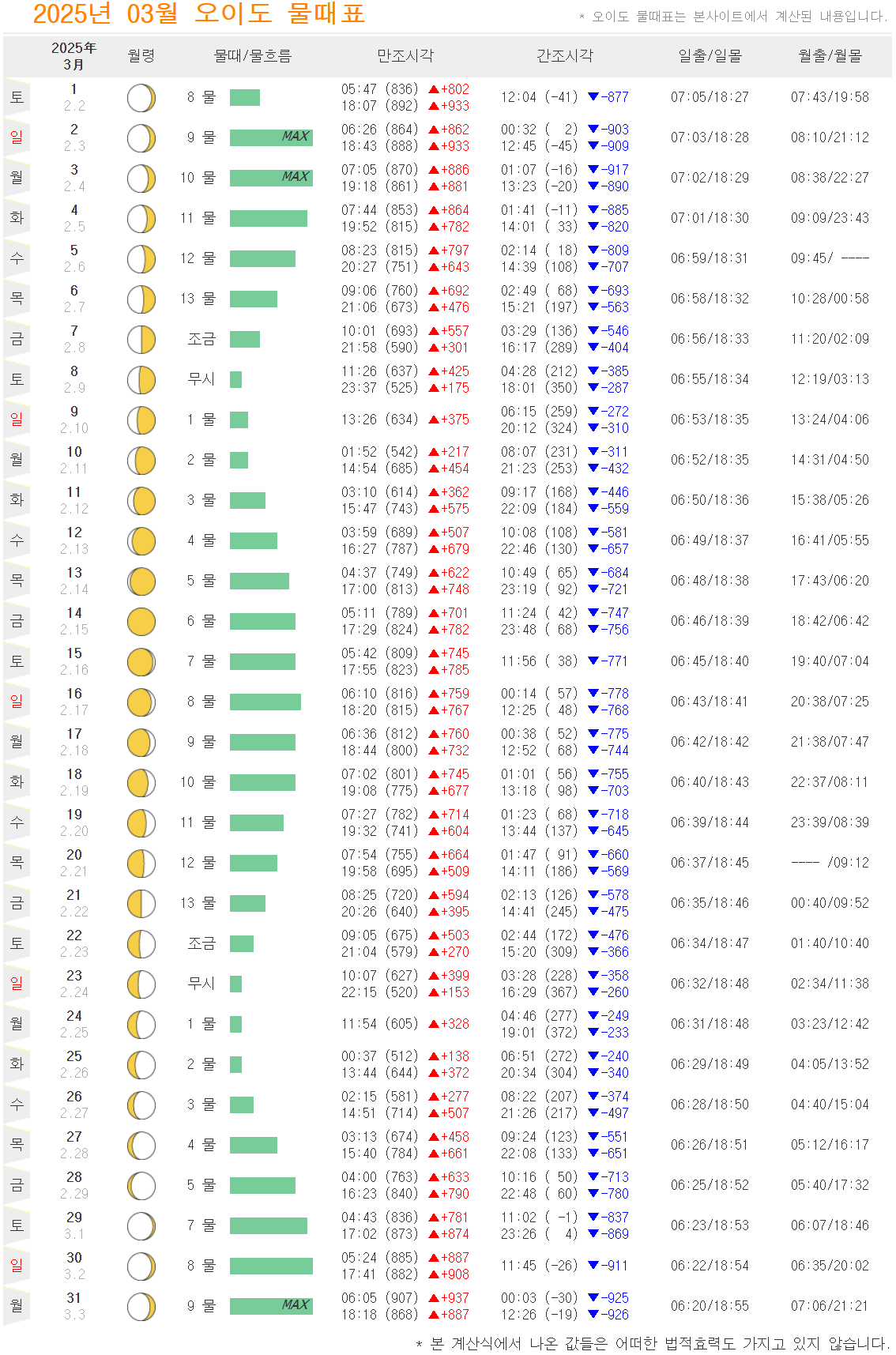Click the blue down arrow beside -926

pyautogui.click(x=593, y=1315)
